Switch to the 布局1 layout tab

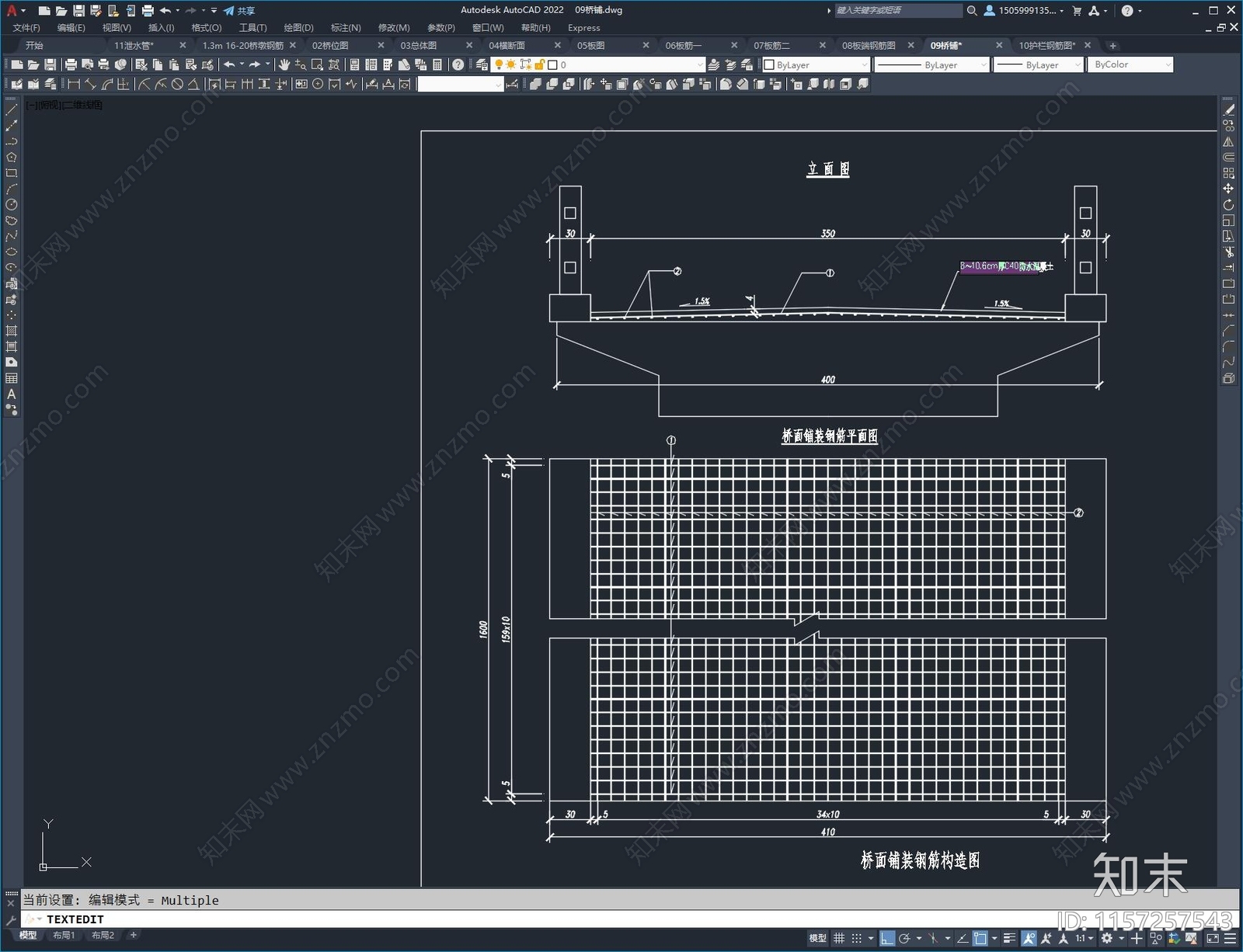point(64,935)
